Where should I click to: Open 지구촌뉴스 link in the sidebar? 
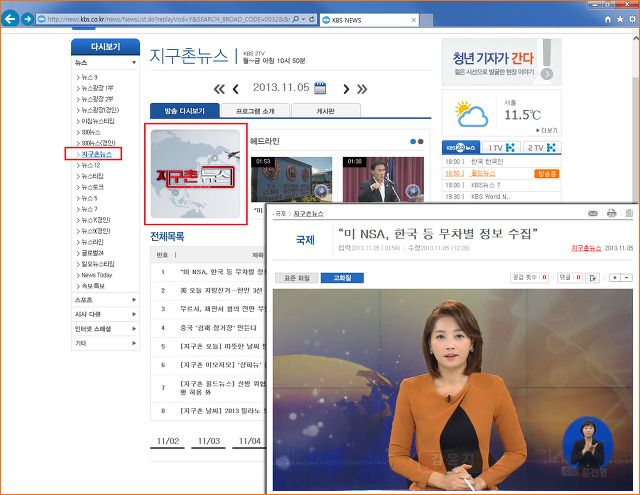(x=96, y=154)
